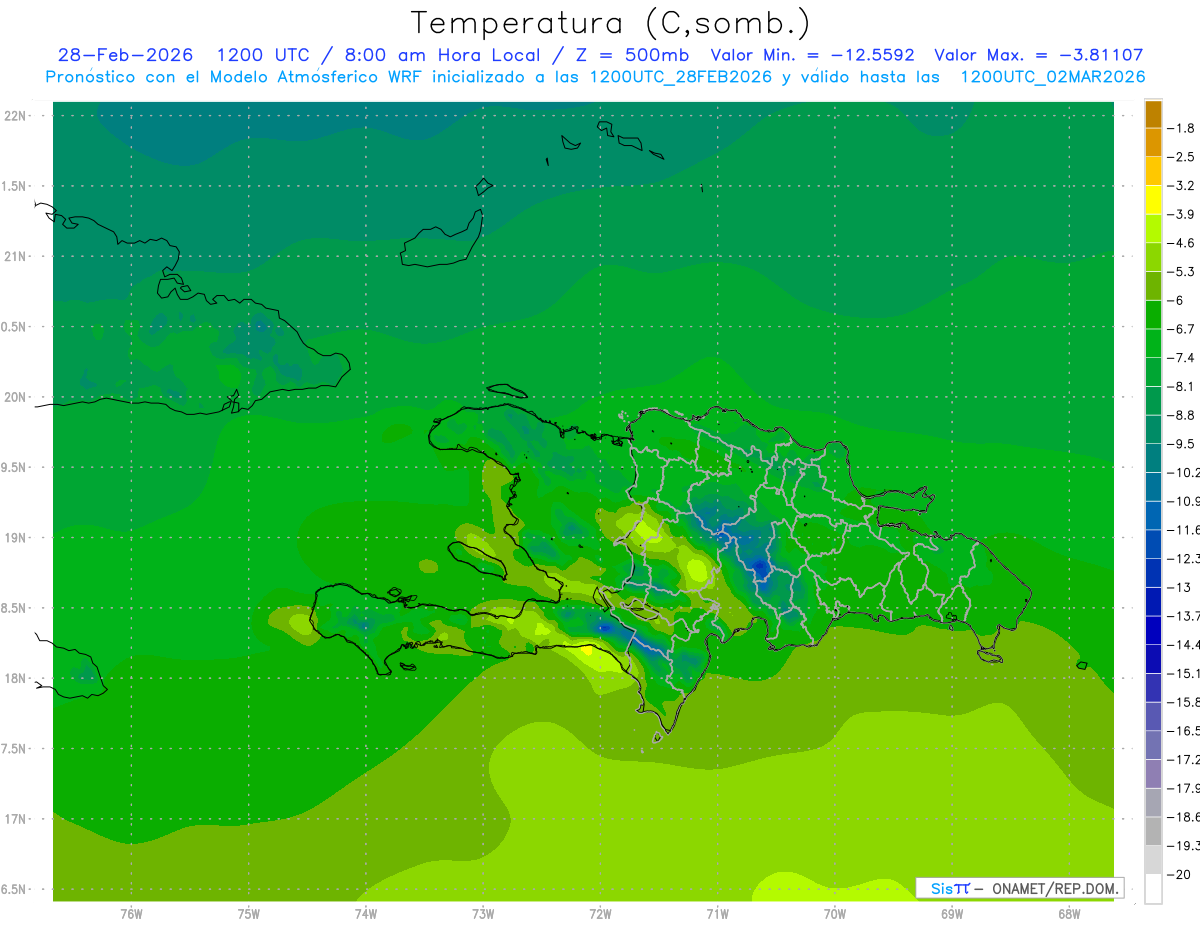Image resolution: width=1200 pixels, height=927 pixels.
Task: Pick the blue swatch between -11.6 and -12.3
Action: (x=1153, y=544)
